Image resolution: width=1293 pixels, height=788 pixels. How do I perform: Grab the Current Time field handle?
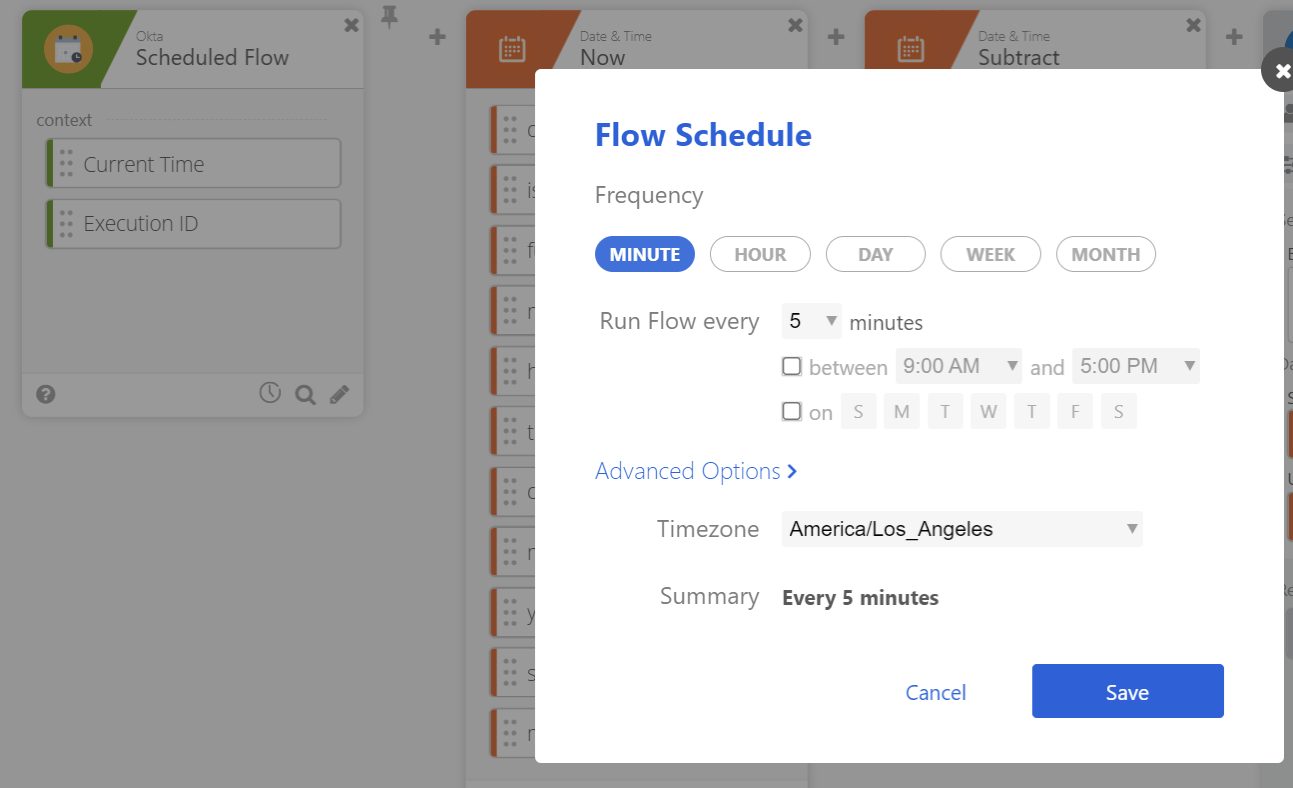pyautogui.click(x=66, y=164)
